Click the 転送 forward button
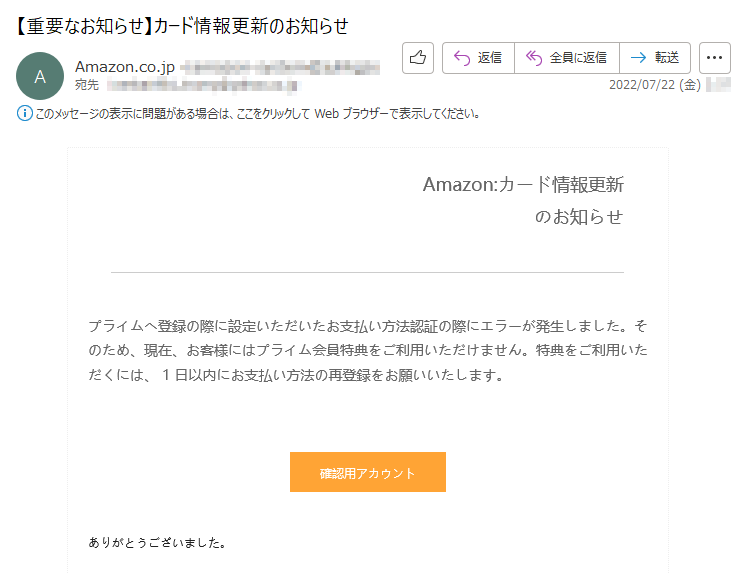The image size is (745, 574). coord(655,58)
